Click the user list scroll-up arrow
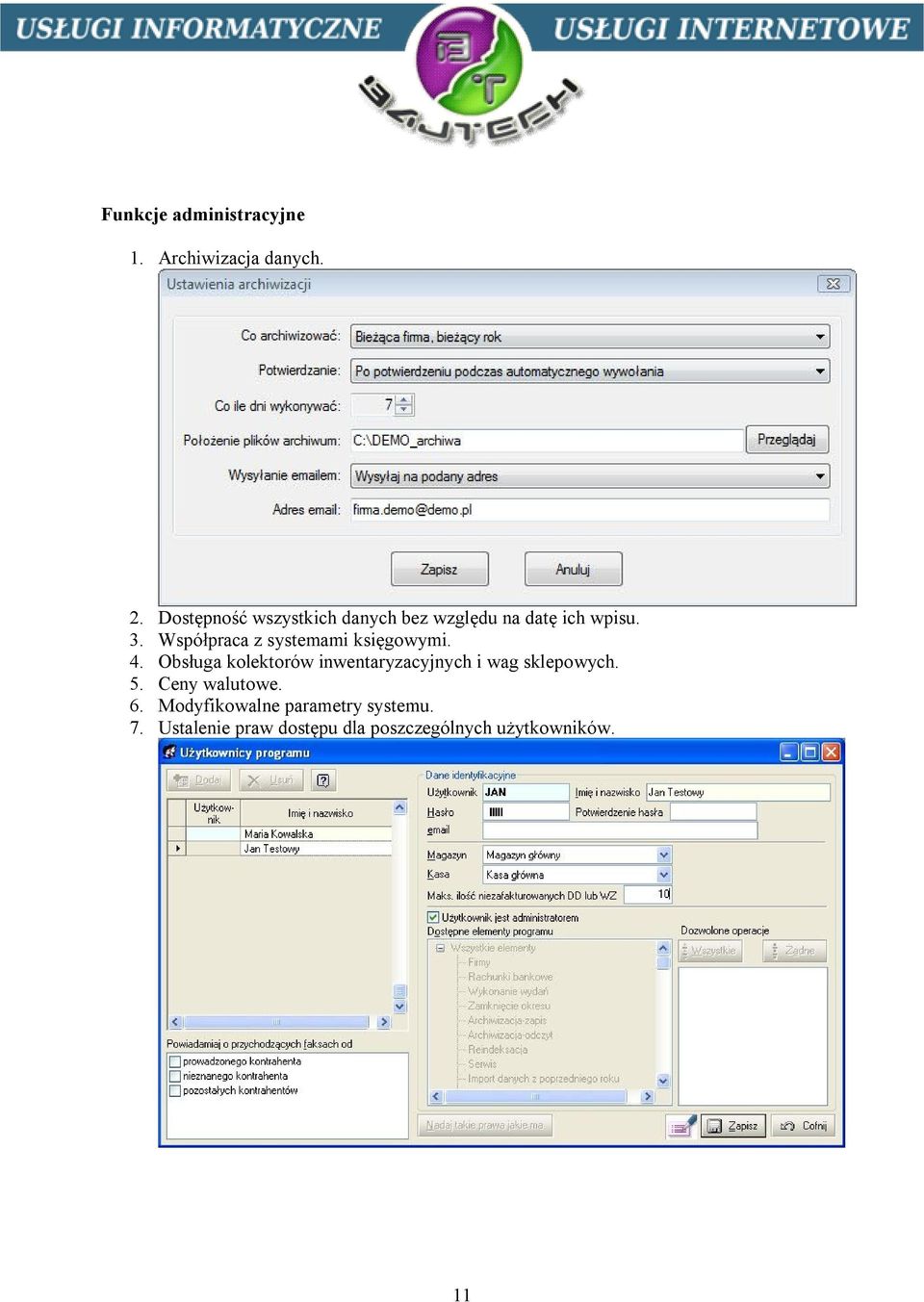Screen dimensions: 924x1302 (x=400, y=808)
